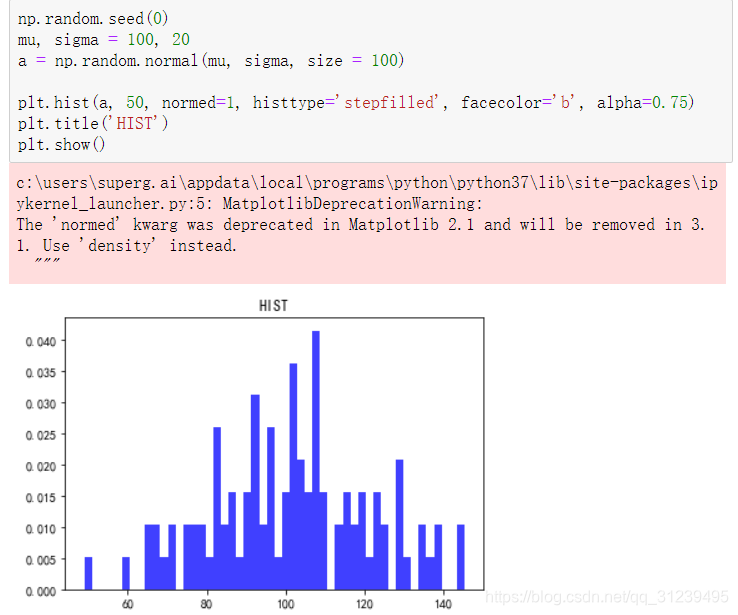Click the plot title 'HIST'
Screen dimensions: 738x615
pyautogui.click(x=273, y=306)
